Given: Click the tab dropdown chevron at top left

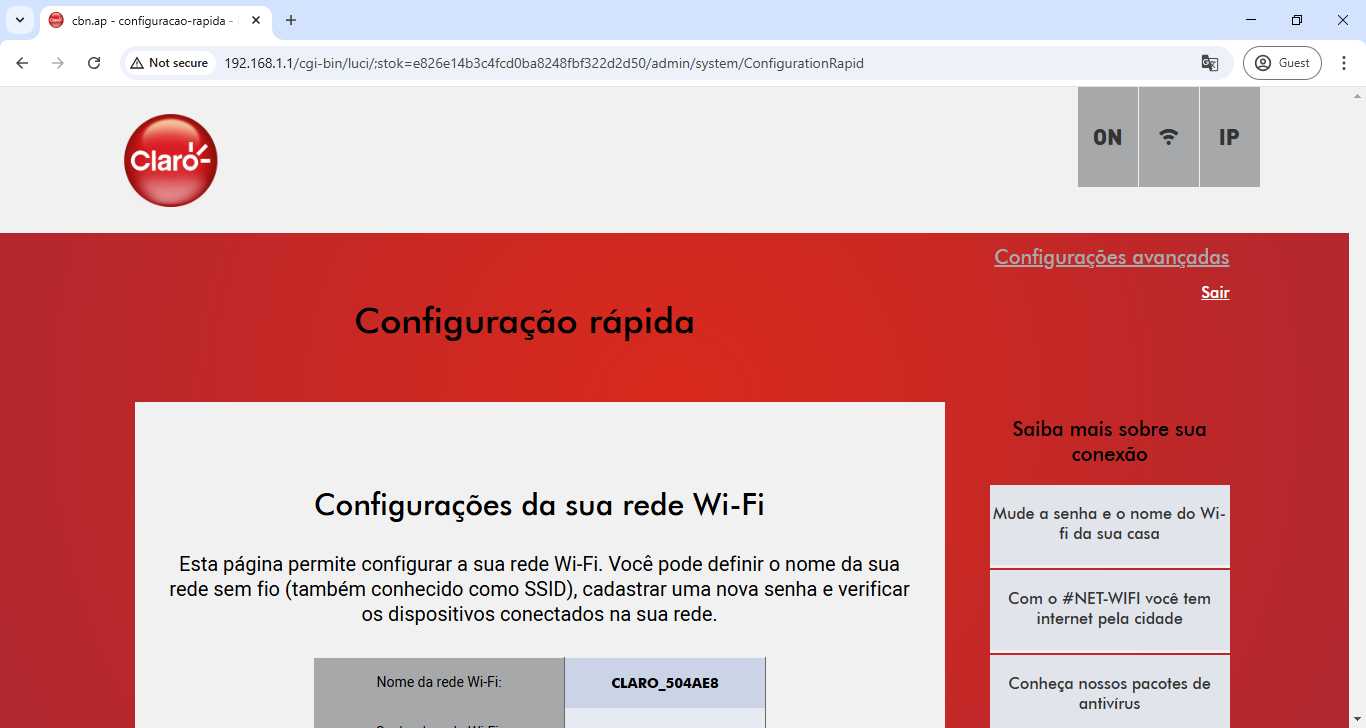Looking at the screenshot, I should (x=20, y=20).
